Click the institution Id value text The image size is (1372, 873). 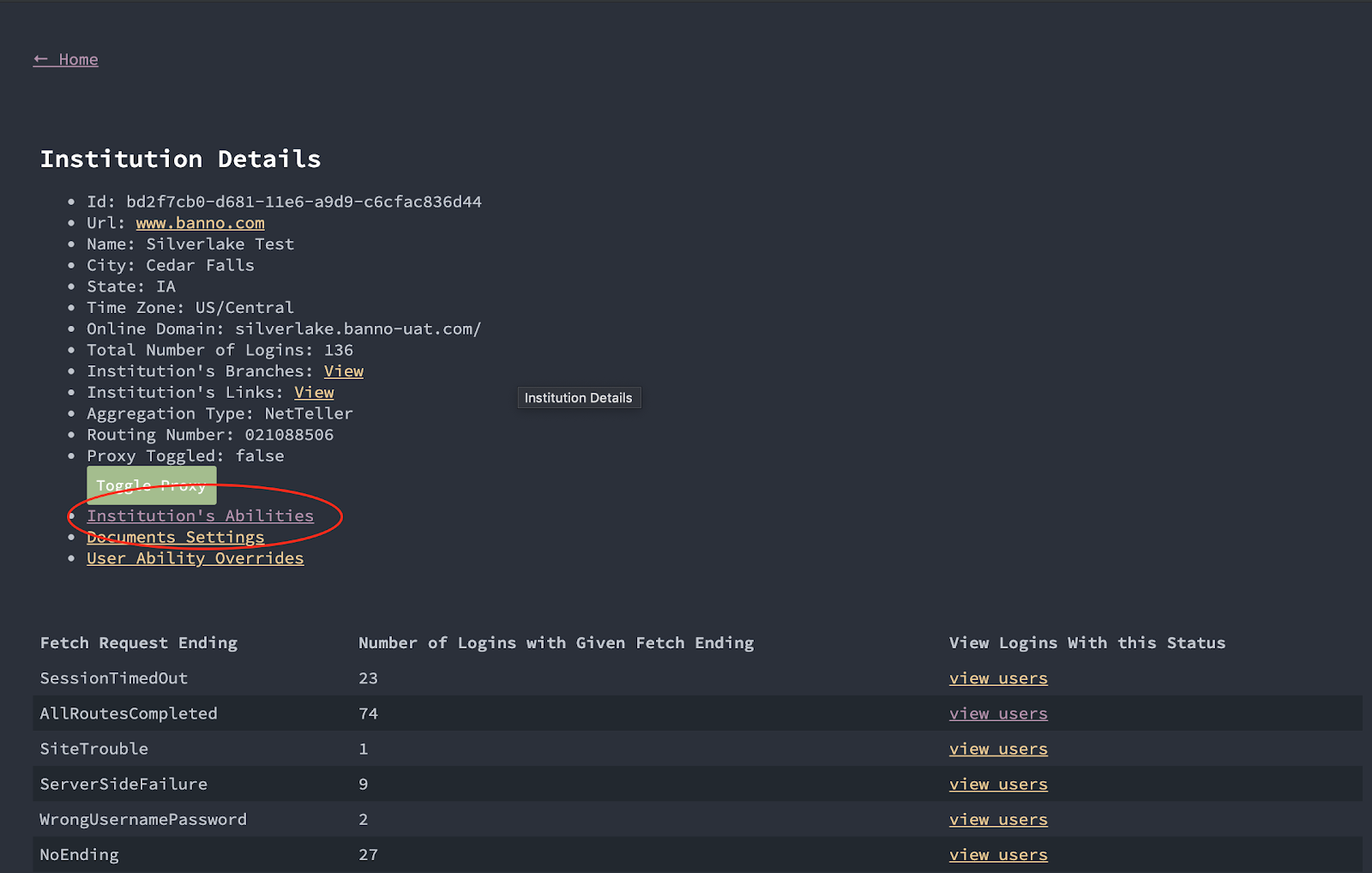[x=304, y=202]
